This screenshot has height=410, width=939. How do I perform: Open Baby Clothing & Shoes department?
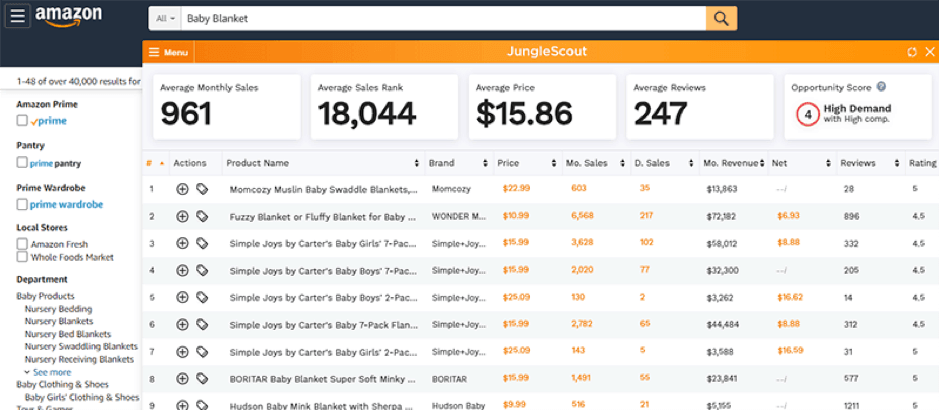[62, 384]
